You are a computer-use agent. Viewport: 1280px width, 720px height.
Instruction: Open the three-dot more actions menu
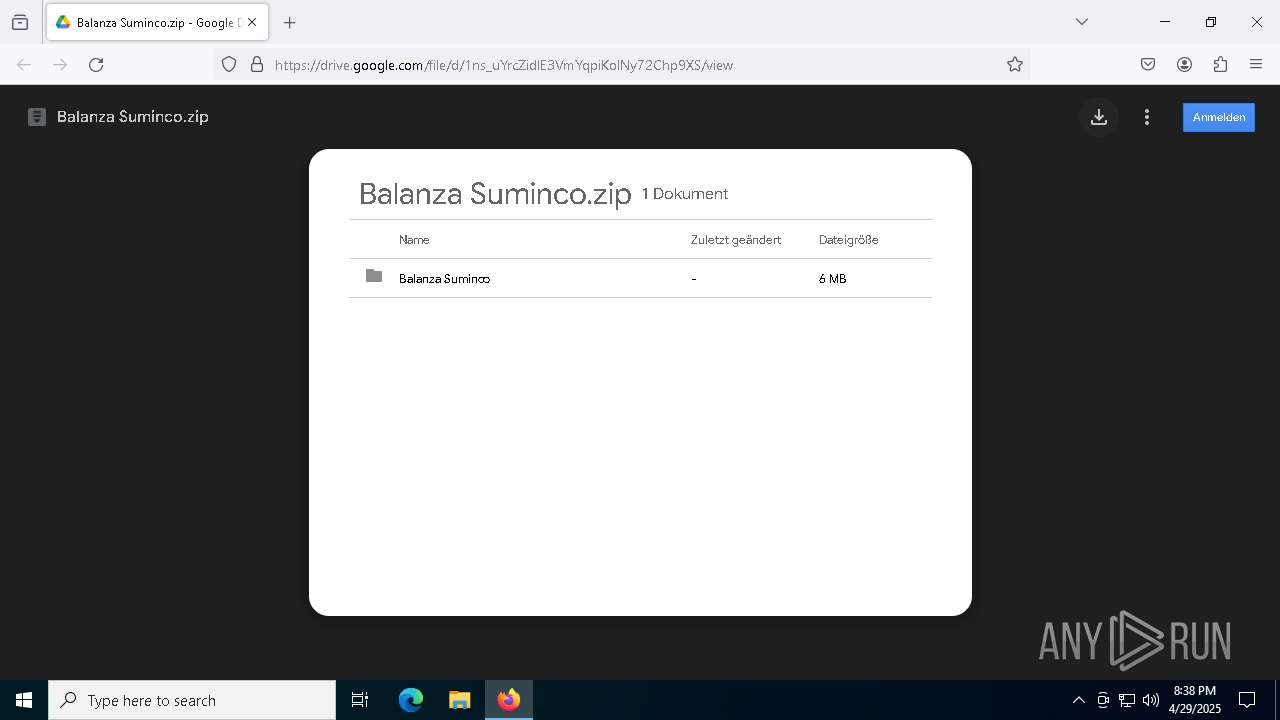tap(1147, 117)
